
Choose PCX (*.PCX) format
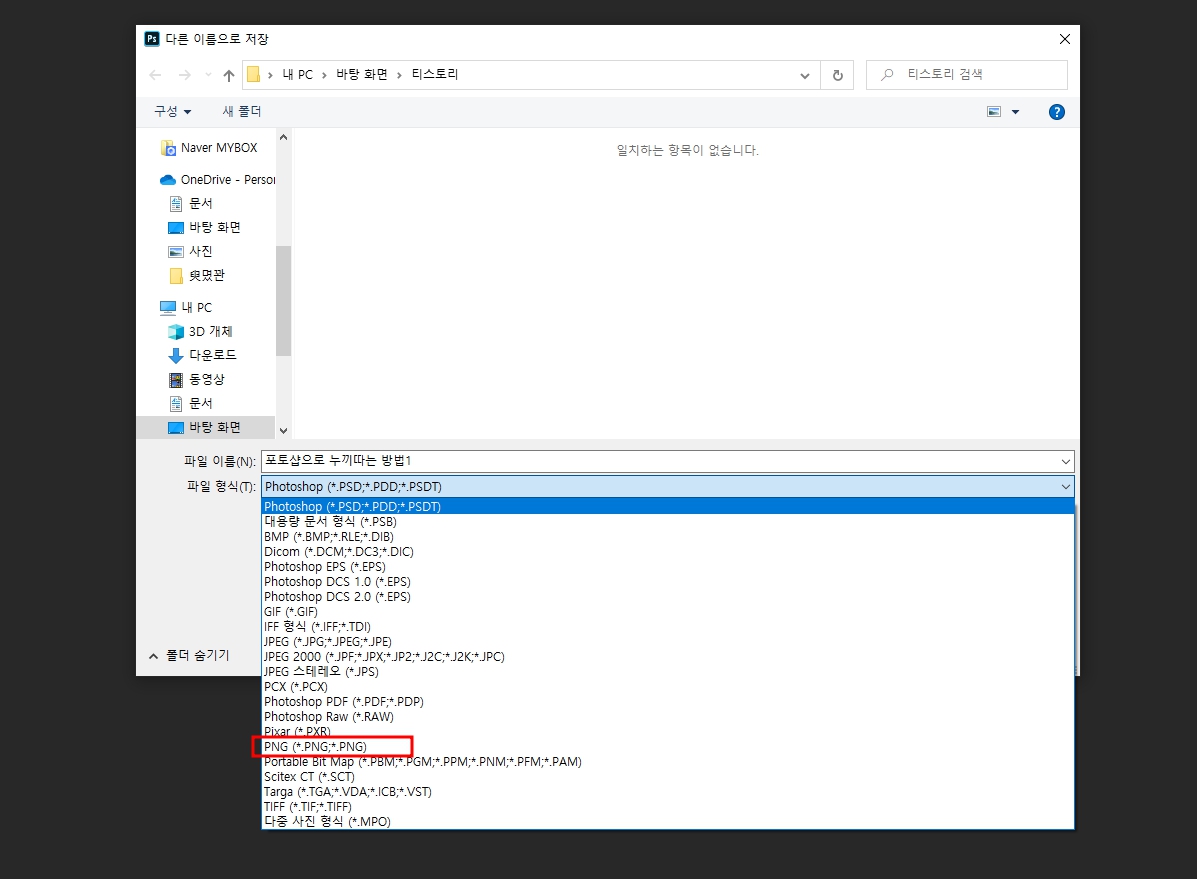click(x=668, y=687)
